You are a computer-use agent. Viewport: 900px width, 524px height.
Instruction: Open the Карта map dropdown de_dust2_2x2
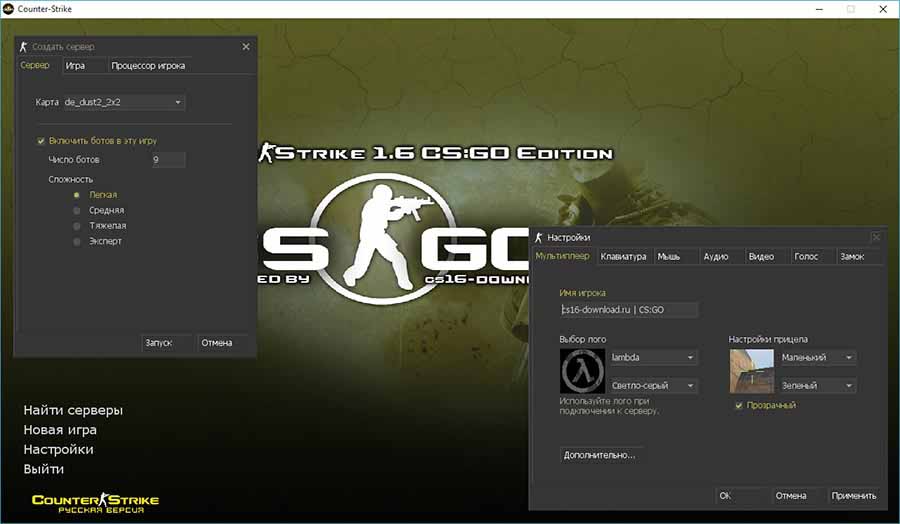coord(123,102)
